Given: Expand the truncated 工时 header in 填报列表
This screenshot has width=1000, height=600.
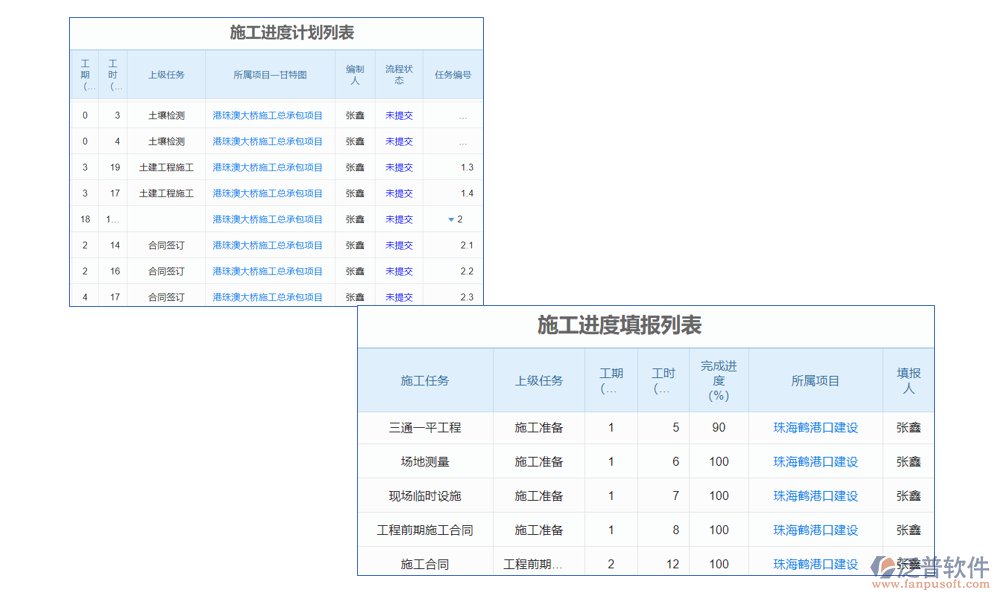Looking at the screenshot, I should click(662, 380).
